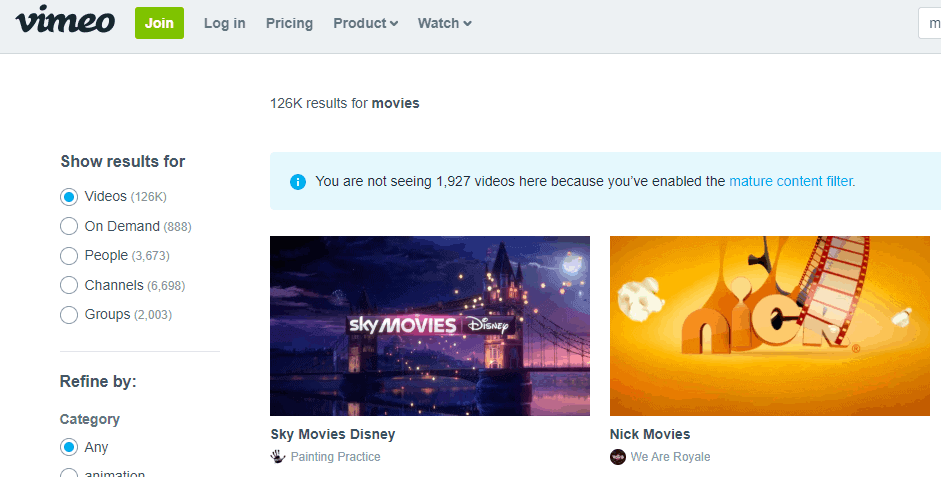Click the green Join button
This screenshot has height=477, width=941.
159,23
